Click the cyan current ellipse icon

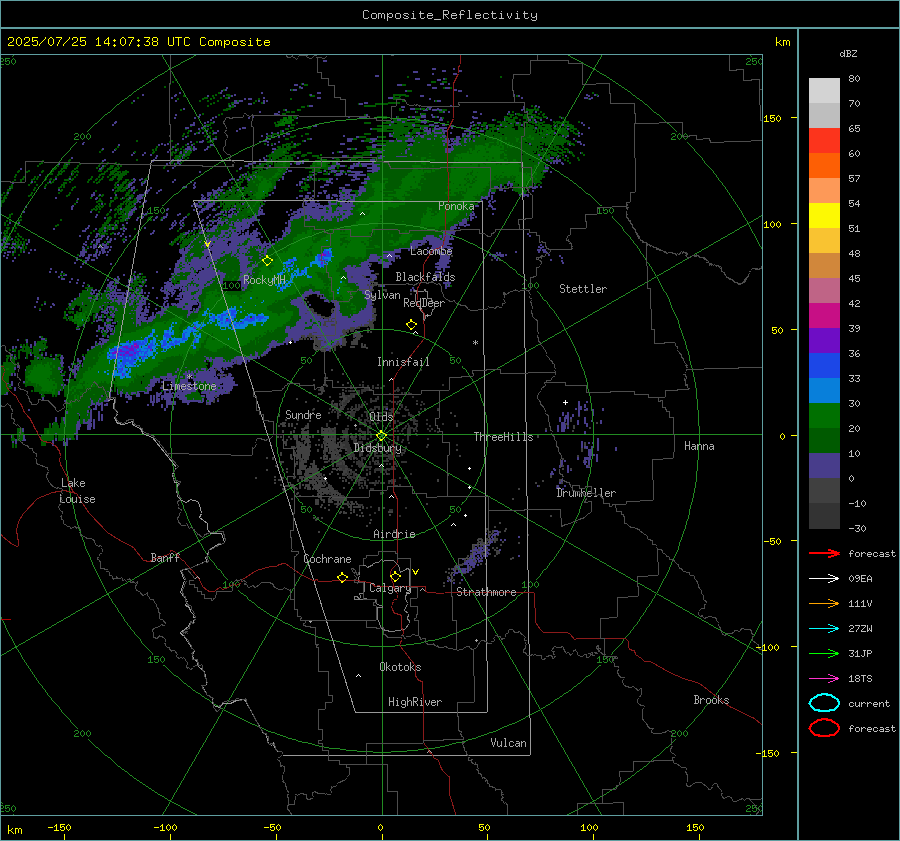click(824, 703)
